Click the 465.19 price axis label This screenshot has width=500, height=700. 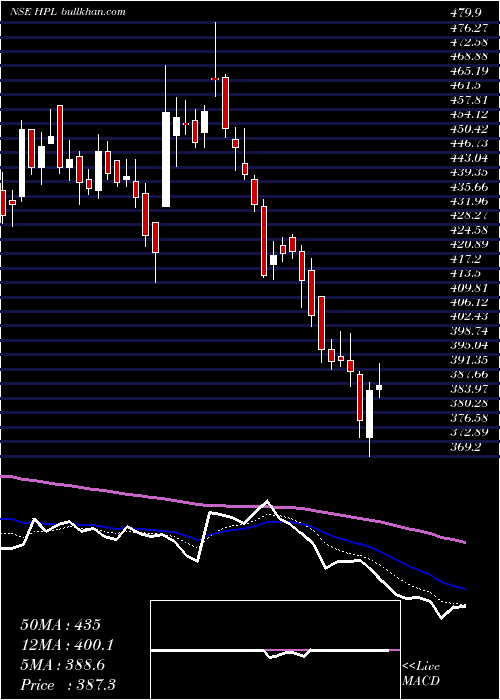coord(469,71)
